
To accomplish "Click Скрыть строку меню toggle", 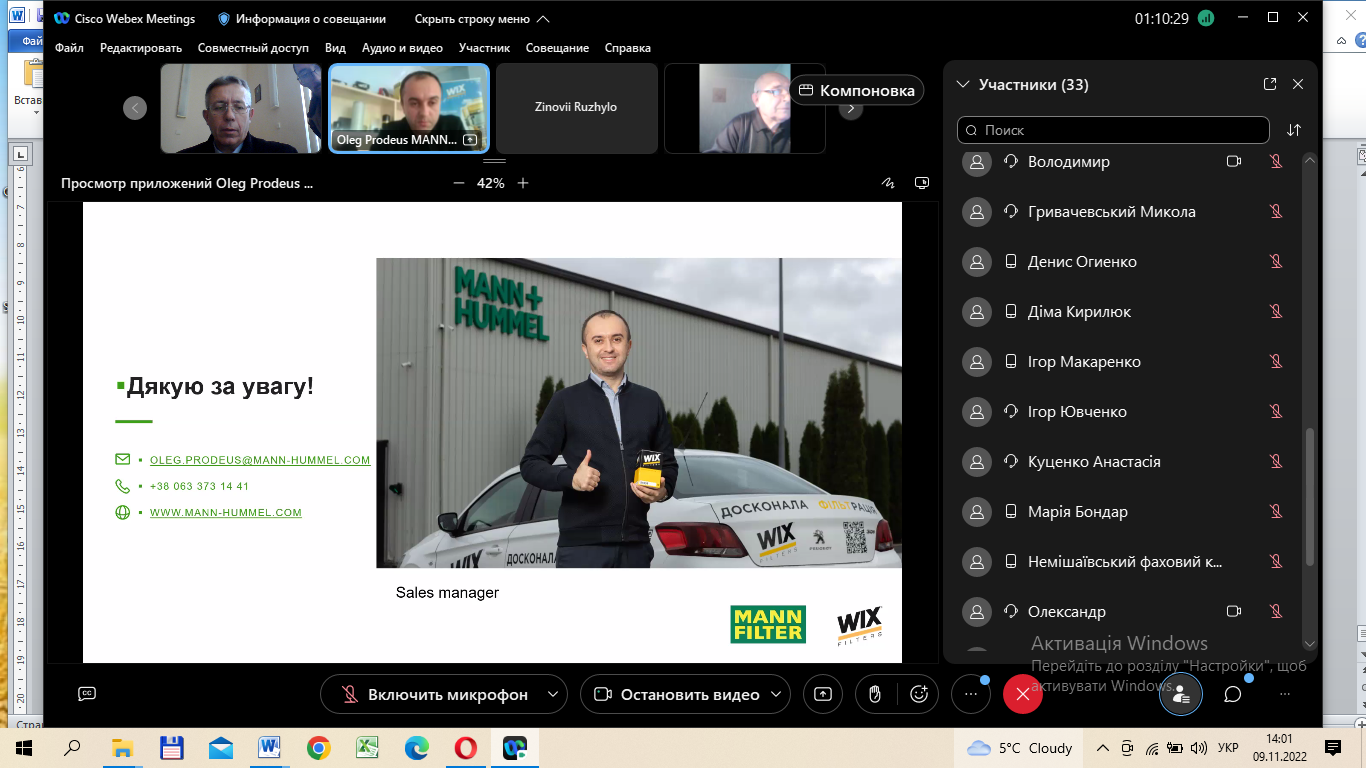I will tap(482, 19).
